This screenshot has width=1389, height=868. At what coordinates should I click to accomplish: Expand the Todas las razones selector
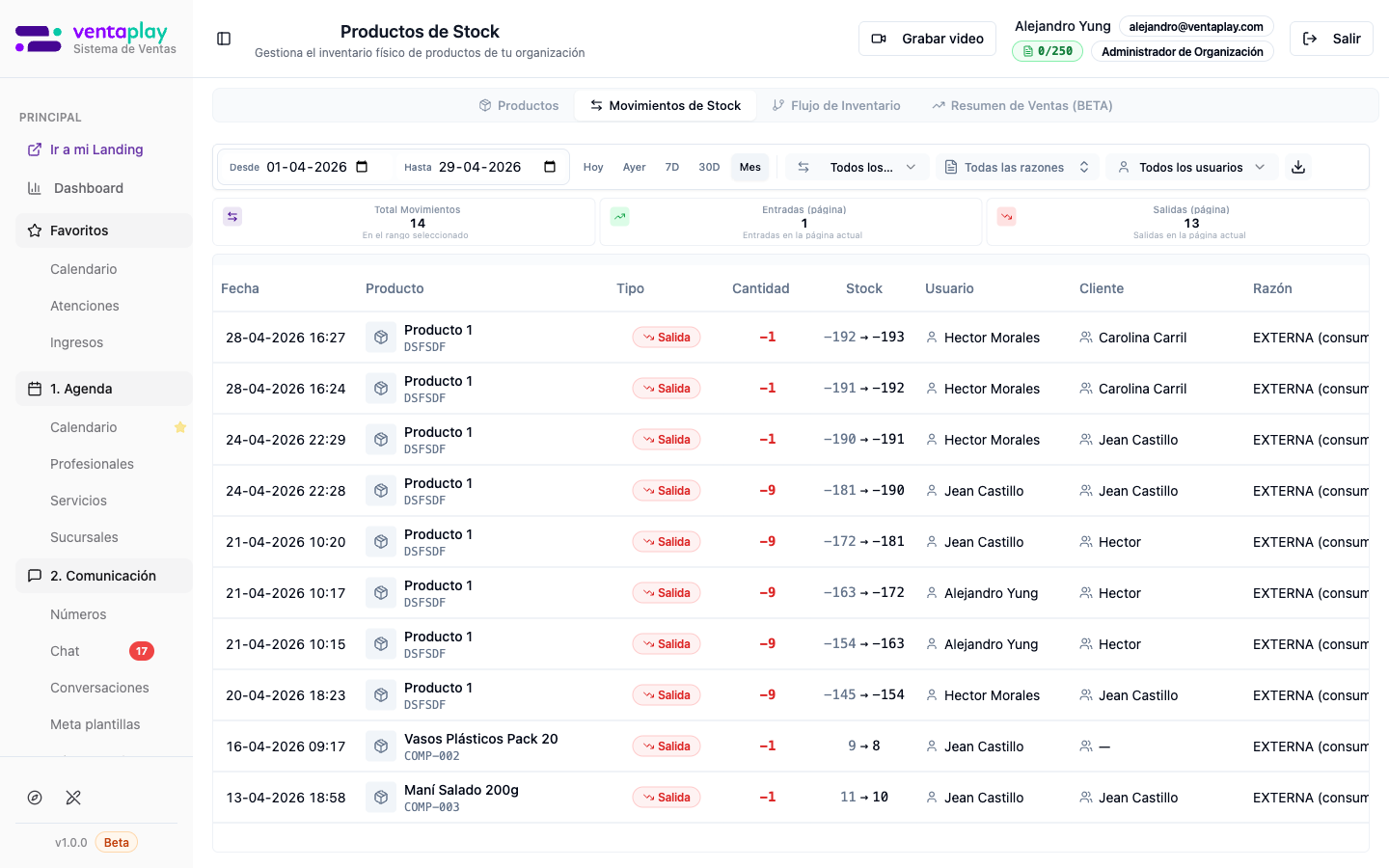[x=1017, y=166]
